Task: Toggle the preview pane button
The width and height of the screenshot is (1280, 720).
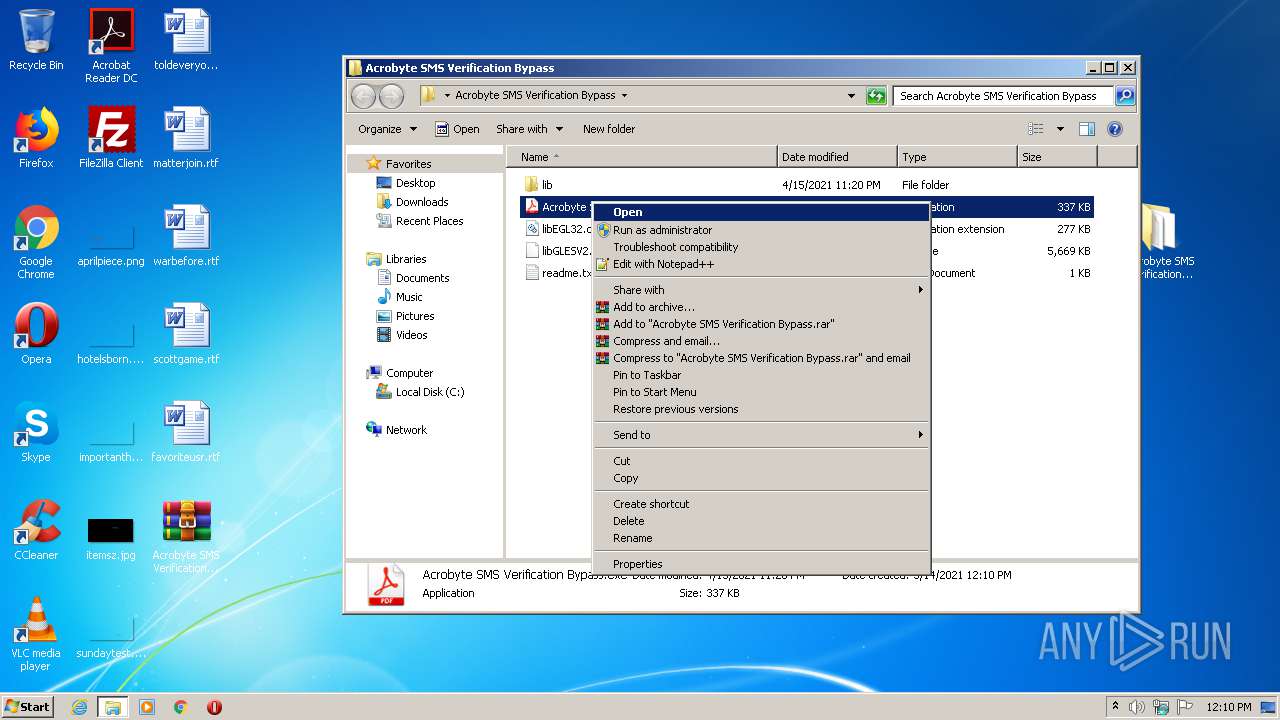Action: [1087, 129]
